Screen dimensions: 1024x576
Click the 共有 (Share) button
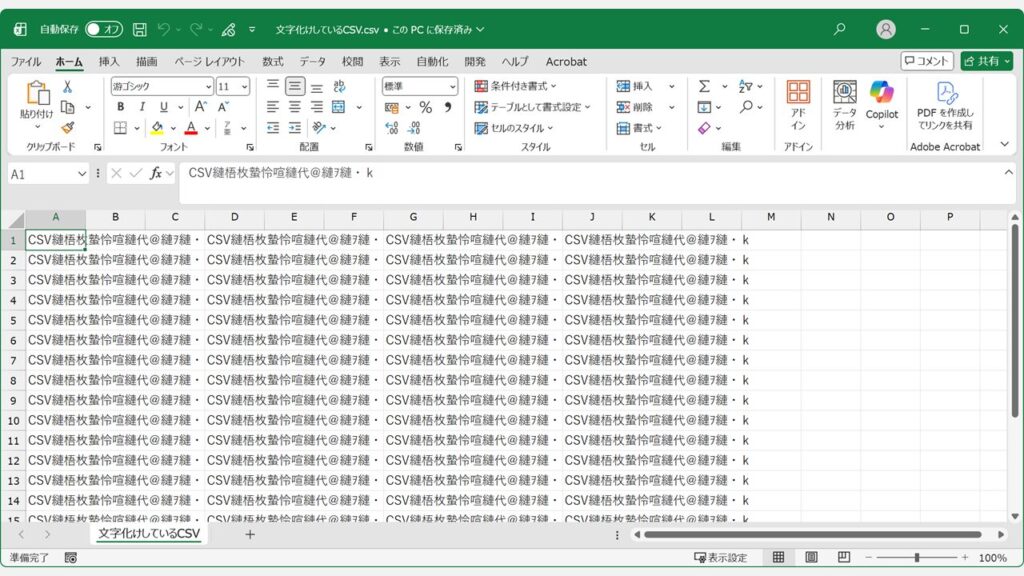point(986,60)
